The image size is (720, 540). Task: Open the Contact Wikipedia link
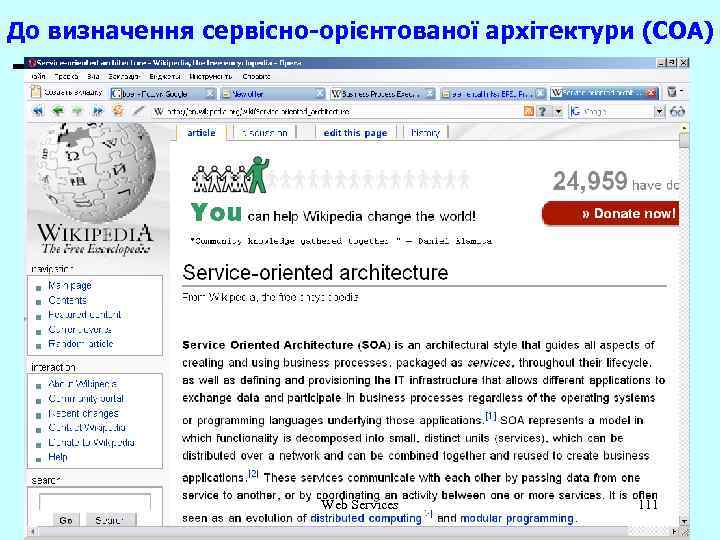coord(87,428)
